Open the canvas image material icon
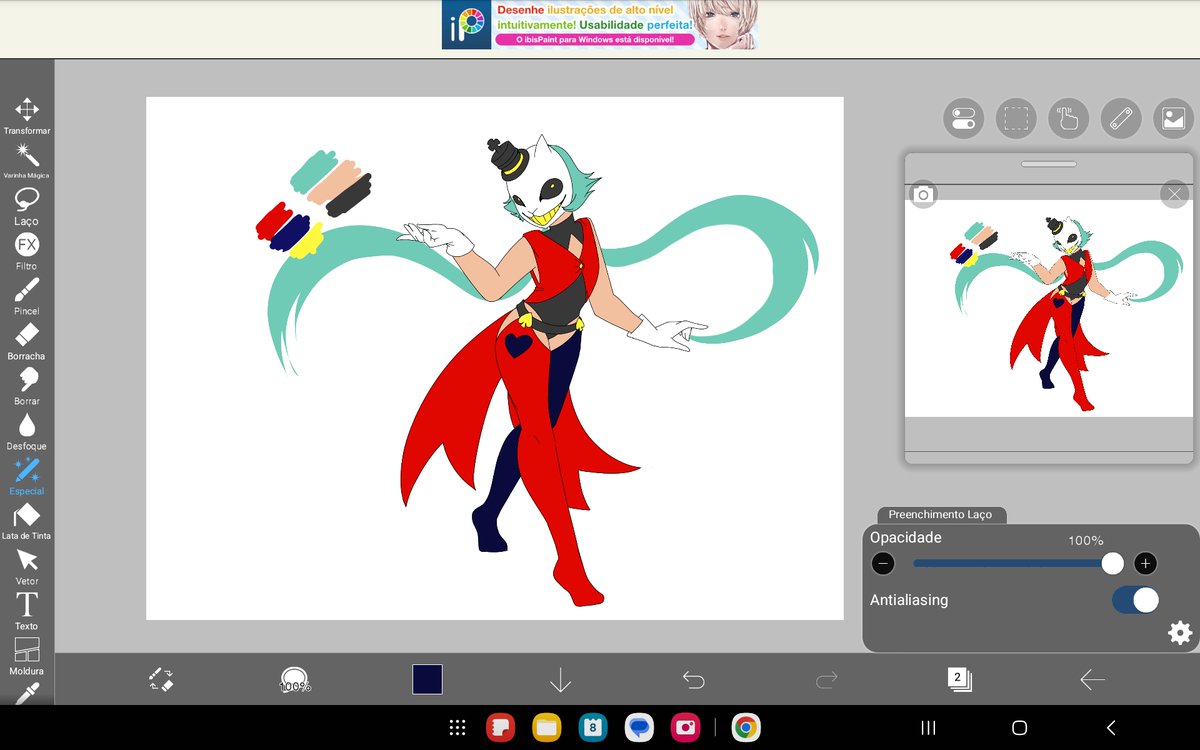The height and width of the screenshot is (750, 1200). (x=1174, y=119)
